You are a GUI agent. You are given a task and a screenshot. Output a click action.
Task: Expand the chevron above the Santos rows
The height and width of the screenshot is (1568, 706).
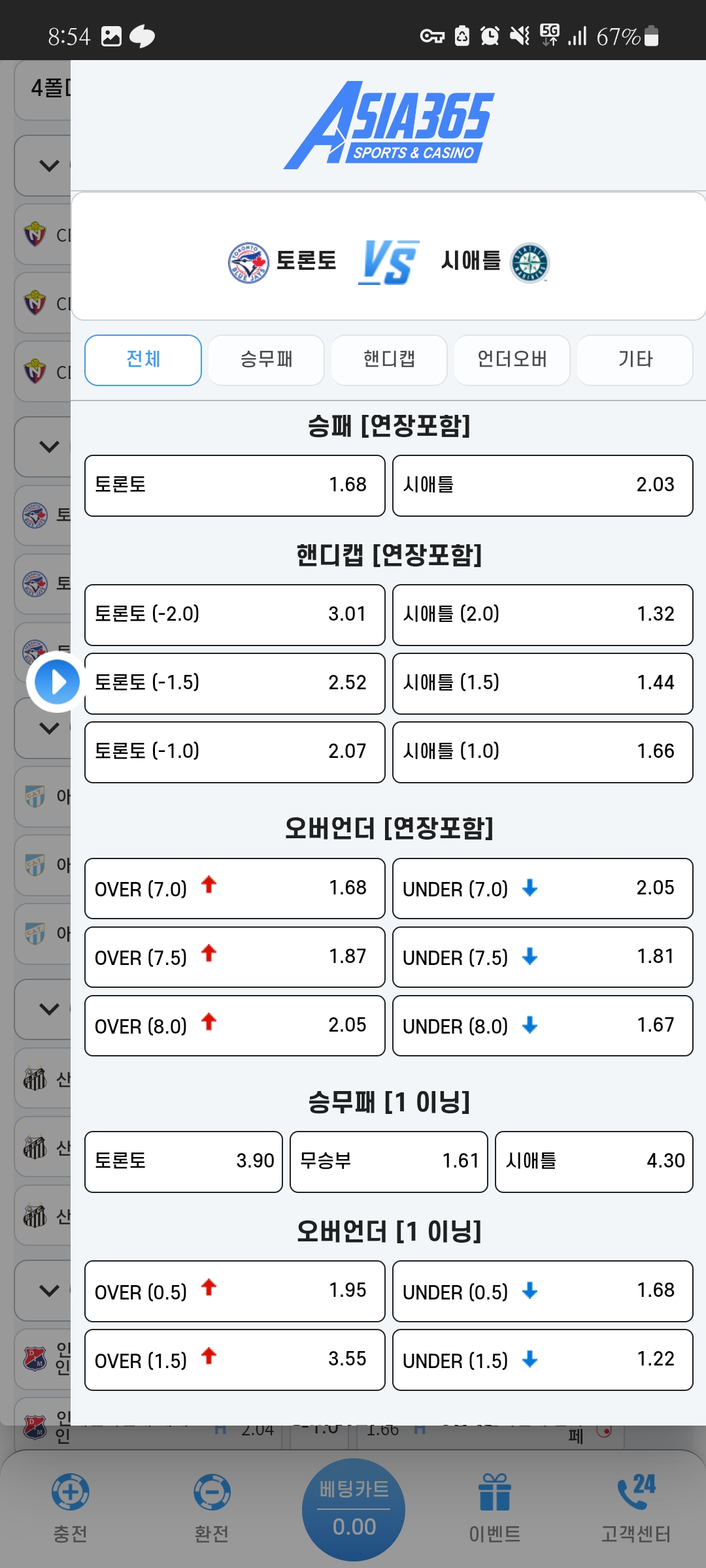pos(49,1009)
